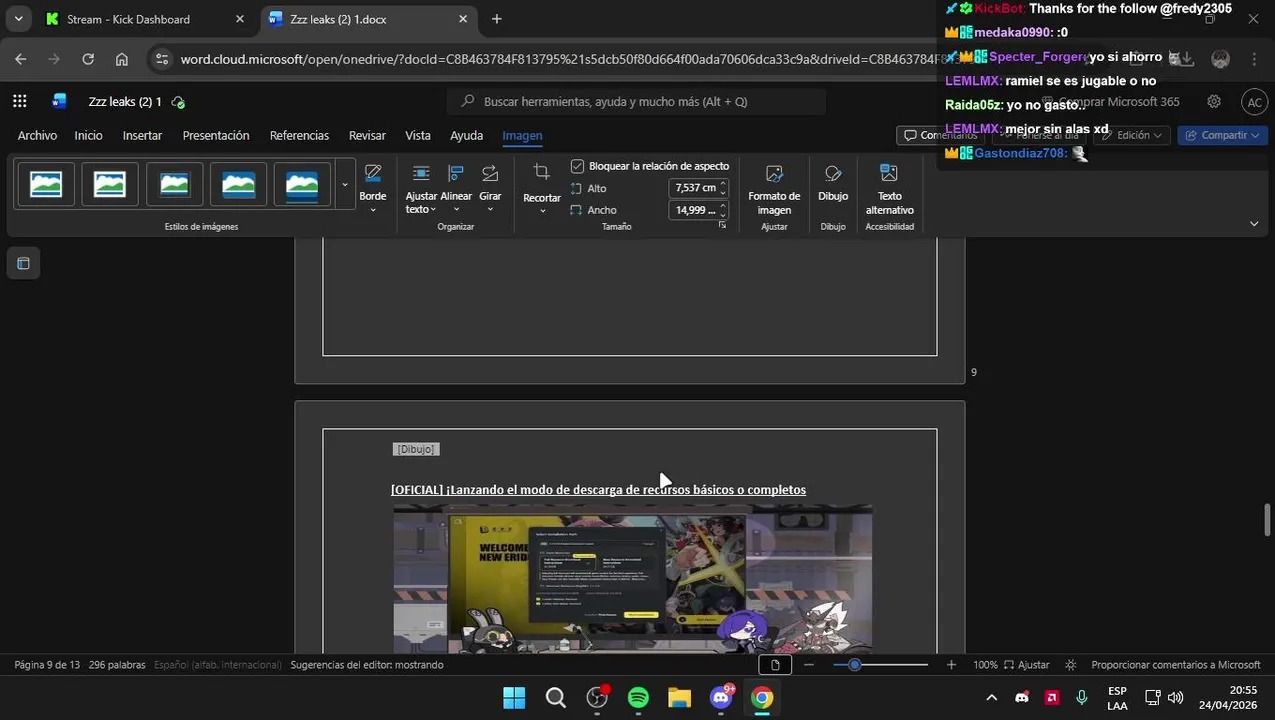Show hidden icons in system tray
This screenshot has height=720, width=1275.
pos(991,698)
